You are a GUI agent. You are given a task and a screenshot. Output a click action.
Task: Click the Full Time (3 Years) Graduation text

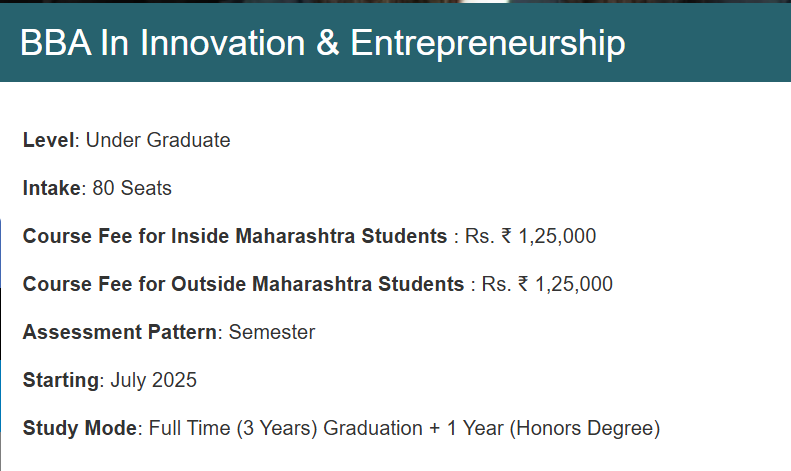point(286,428)
